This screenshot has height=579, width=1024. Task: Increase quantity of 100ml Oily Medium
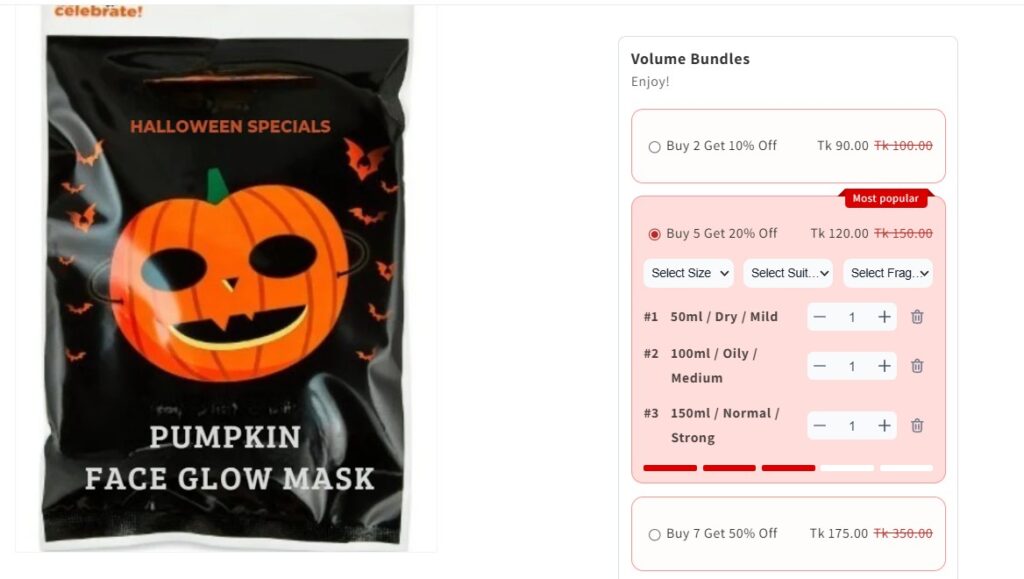pos(884,366)
